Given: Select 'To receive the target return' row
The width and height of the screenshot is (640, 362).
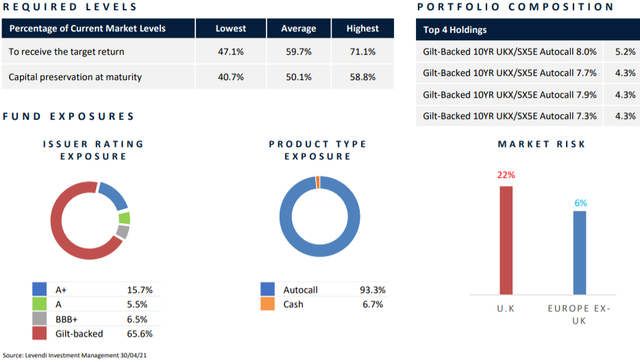Looking at the screenshot, I should 198,52.
